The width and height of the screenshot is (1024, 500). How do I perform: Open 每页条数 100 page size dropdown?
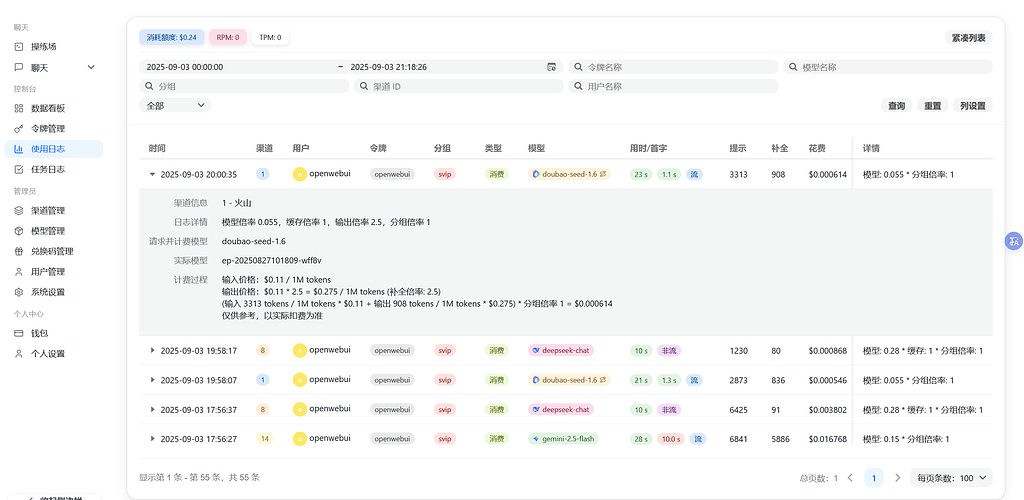pos(952,478)
